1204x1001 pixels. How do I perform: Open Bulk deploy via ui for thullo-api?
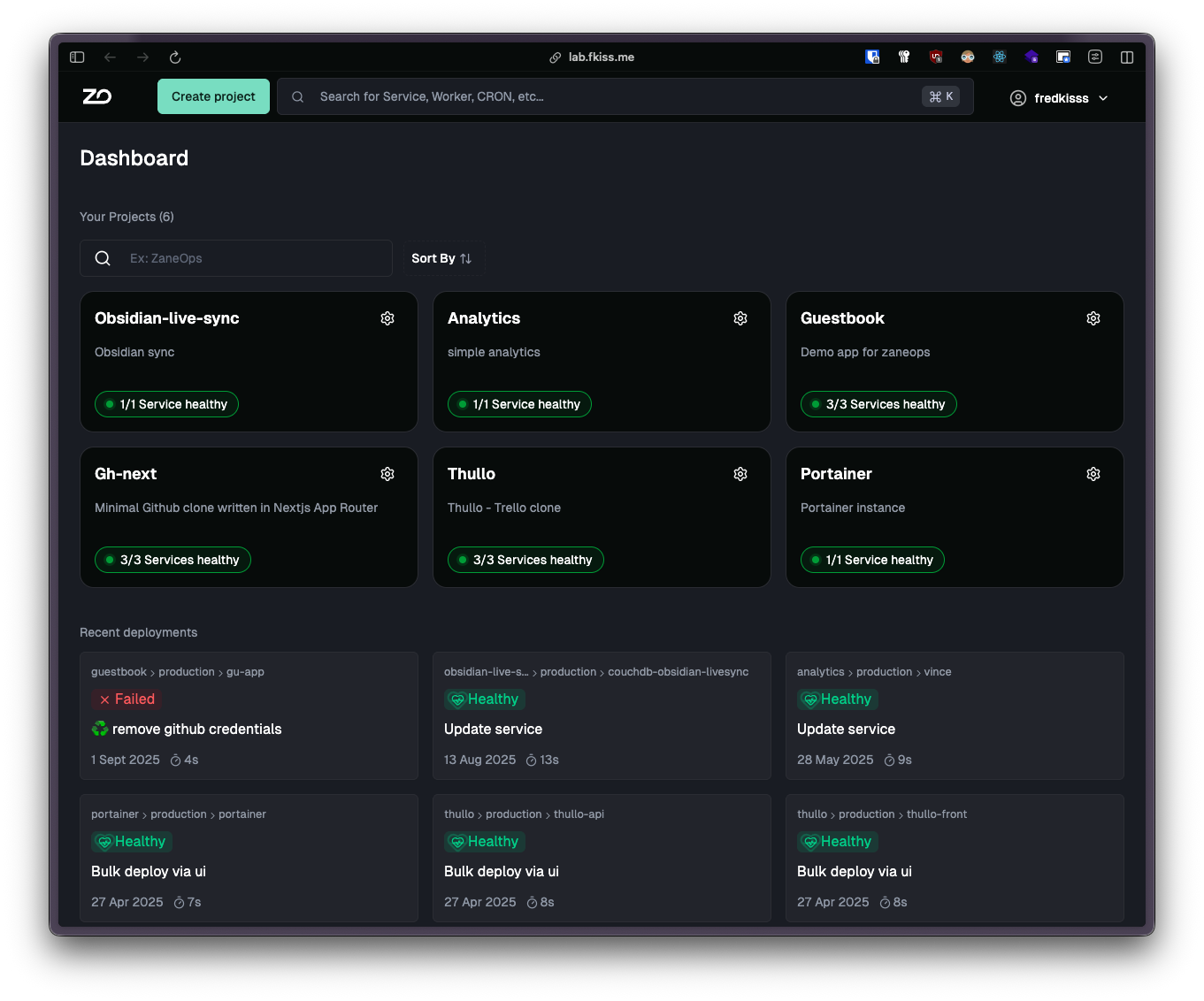click(x=502, y=872)
